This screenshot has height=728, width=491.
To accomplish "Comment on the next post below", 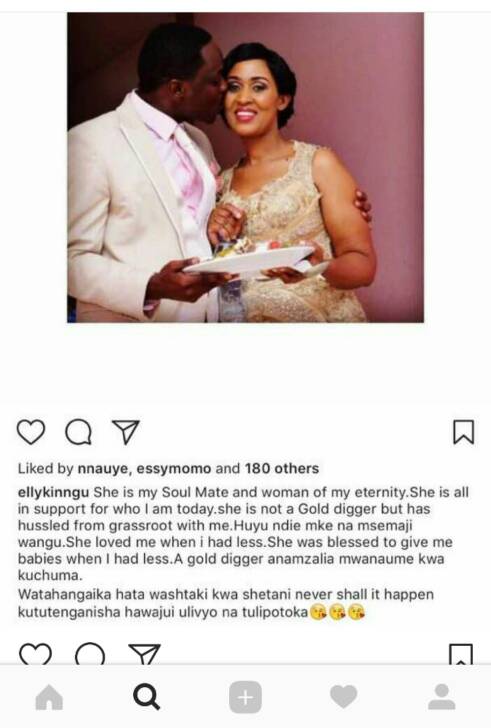I will [90, 654].
